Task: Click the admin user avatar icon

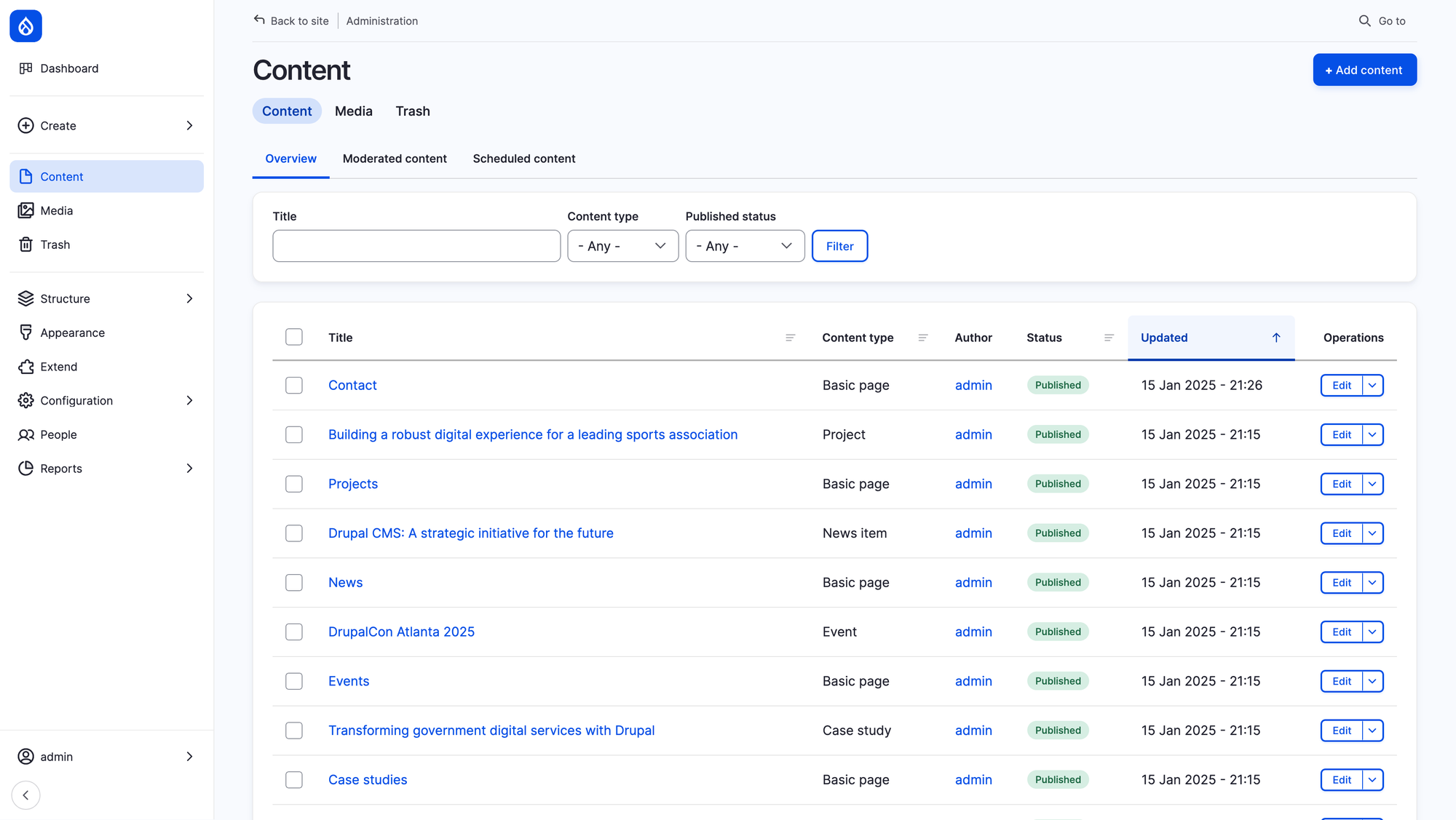Action: click(x=25, y=757)
